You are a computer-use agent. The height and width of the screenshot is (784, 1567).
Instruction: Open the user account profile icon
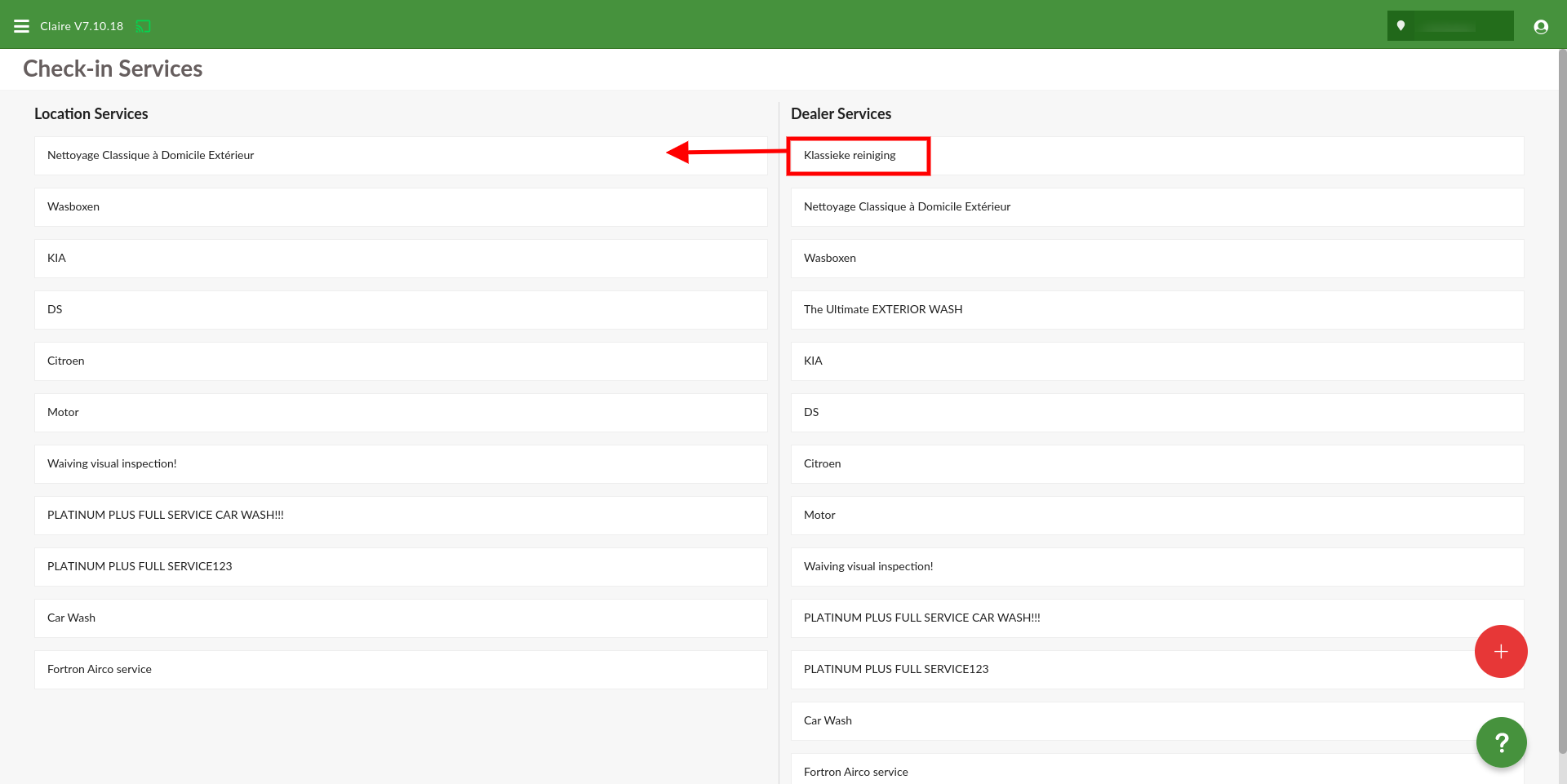[x=1541, y=26]
